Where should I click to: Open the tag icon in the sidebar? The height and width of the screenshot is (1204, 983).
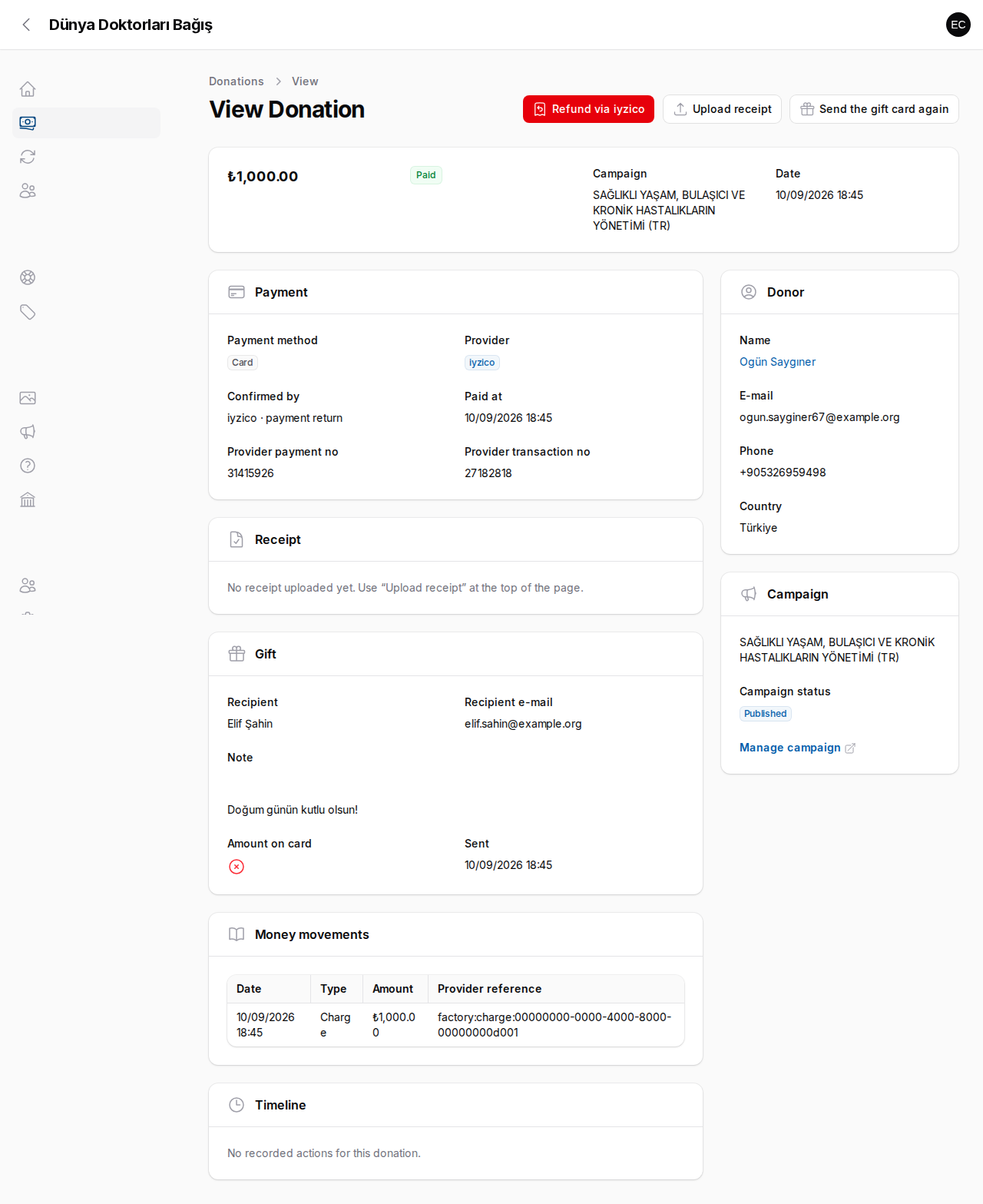(28, 312)
